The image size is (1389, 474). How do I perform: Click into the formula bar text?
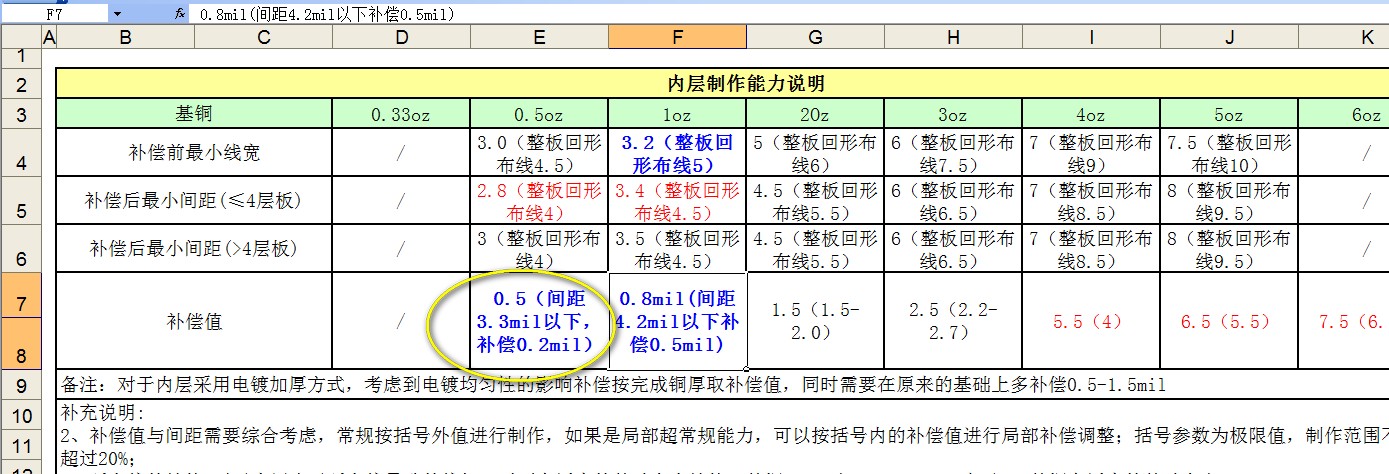click(x=790, y=13)
